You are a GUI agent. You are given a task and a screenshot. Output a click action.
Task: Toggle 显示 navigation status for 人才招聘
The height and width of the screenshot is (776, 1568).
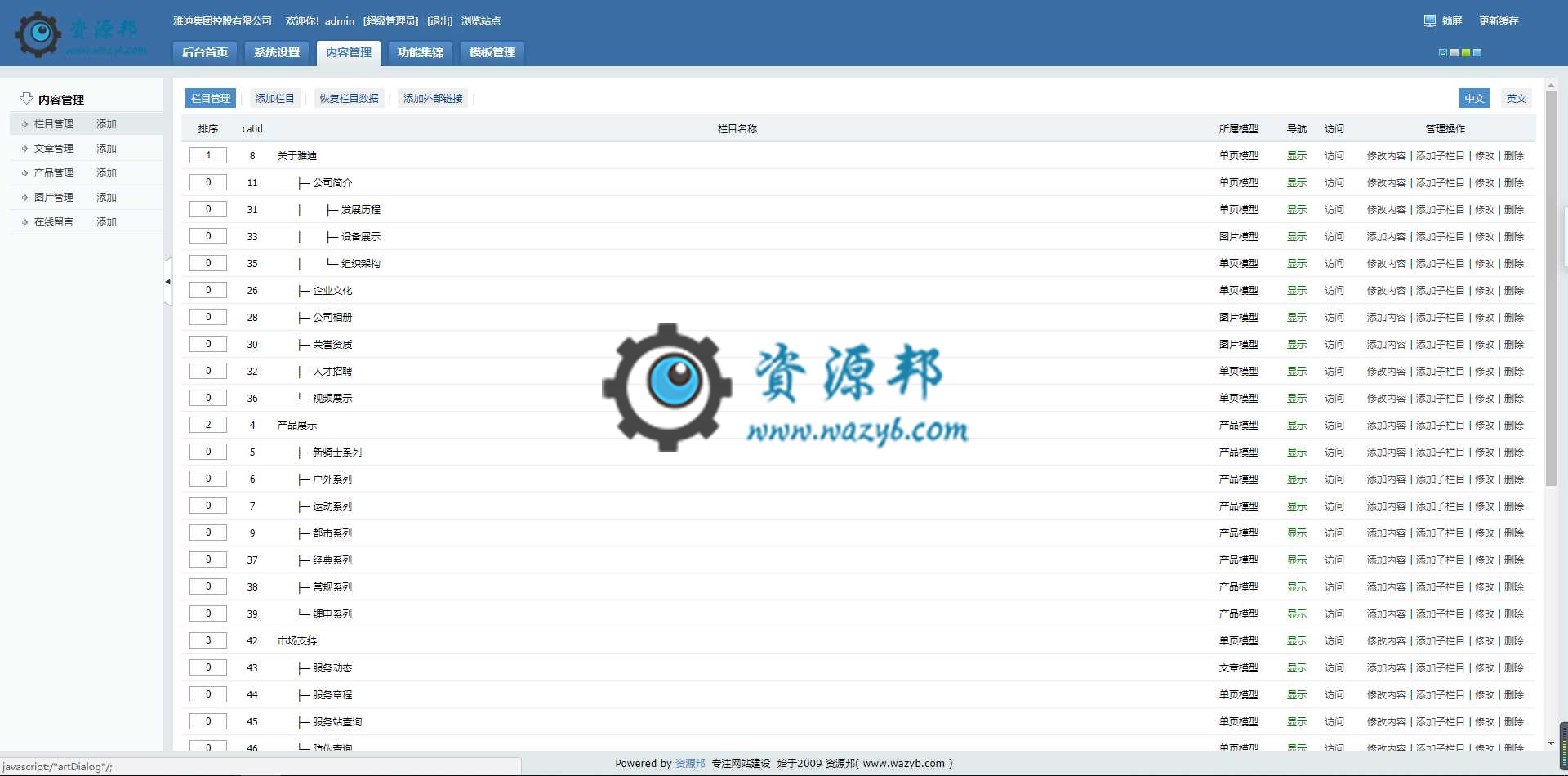[x=1297, y=372]
